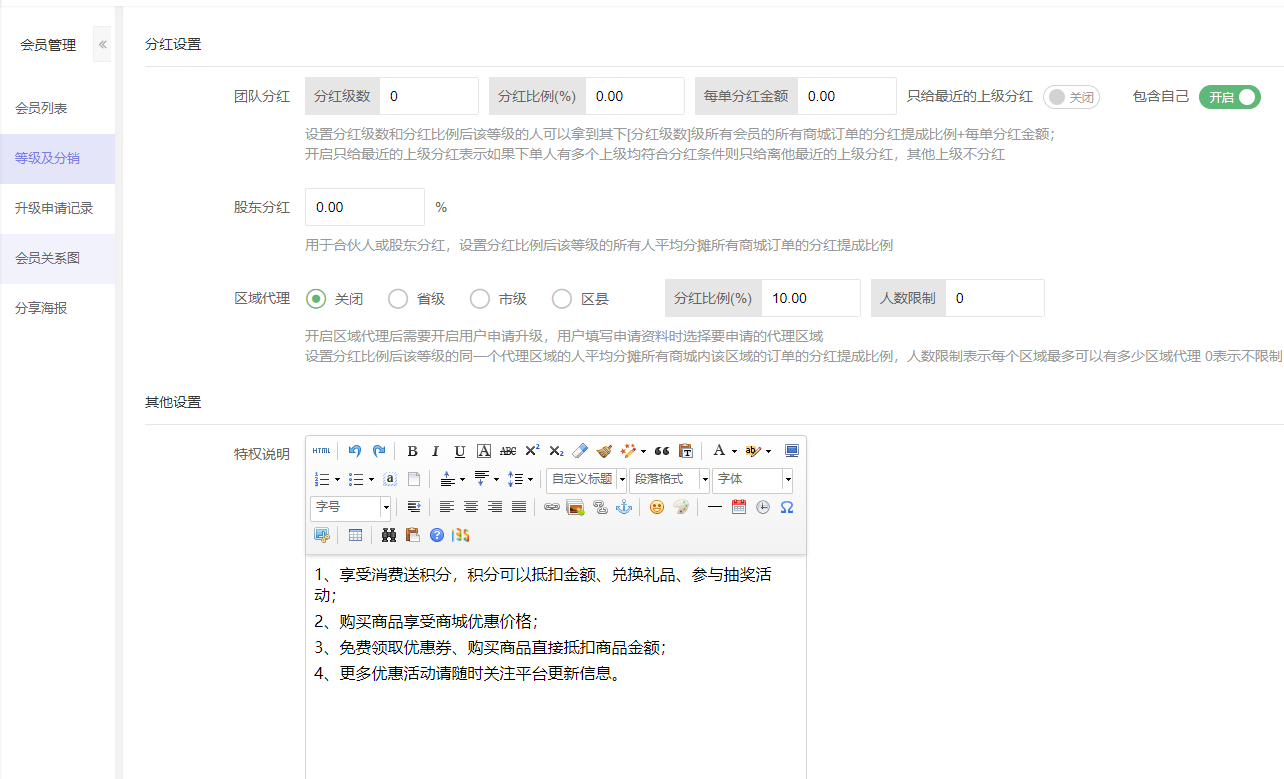
Task: Insert a table using the table icon
Action: click(x=355, y=535)
